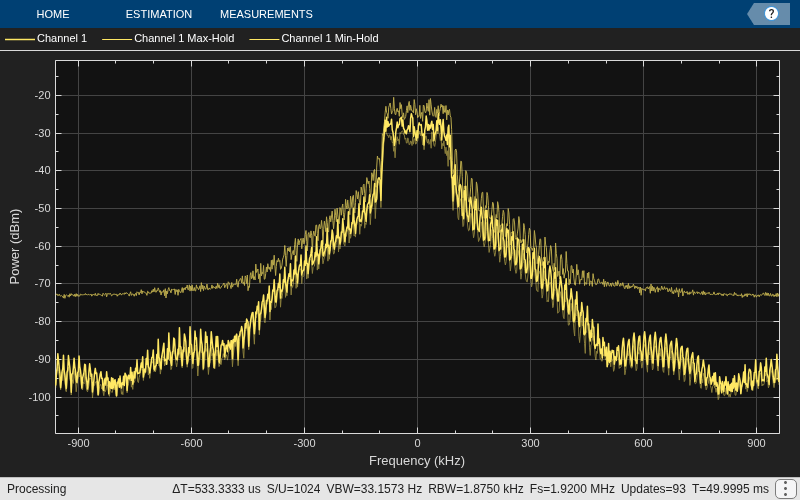Click the Fs=1.9200 MHz status value
This screenshot has height=500, width=800.
coord(572,489)
